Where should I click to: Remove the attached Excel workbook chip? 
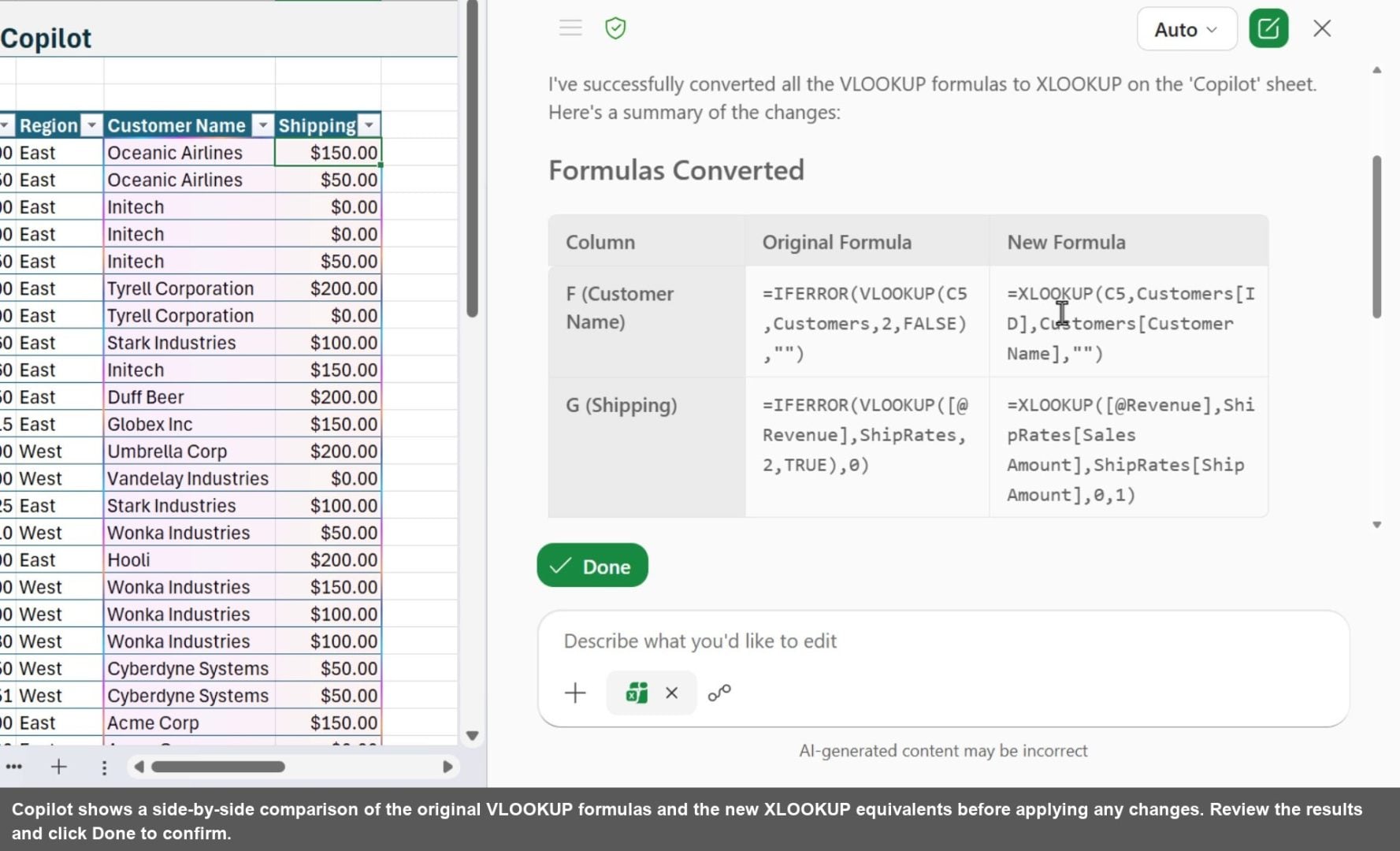click(x=671, y=693)
